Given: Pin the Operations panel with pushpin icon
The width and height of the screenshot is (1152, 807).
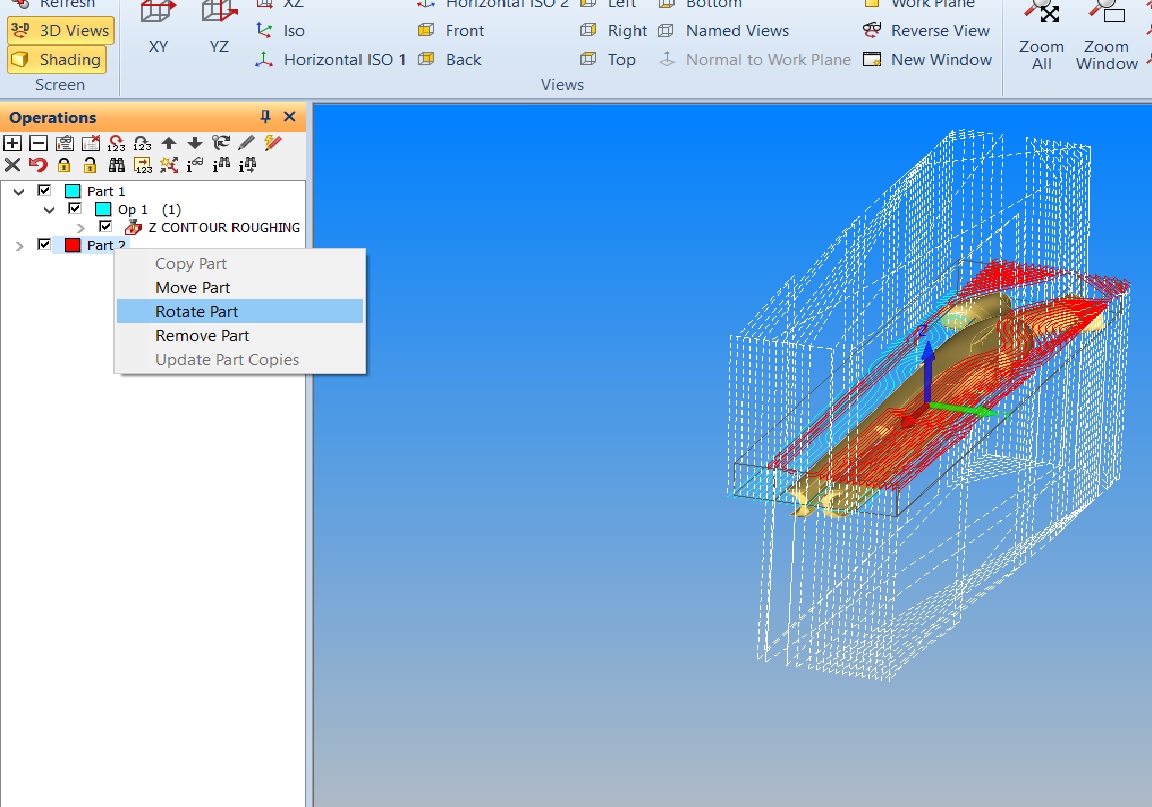Looking at the screenshot, I should [x=265, y=117].
